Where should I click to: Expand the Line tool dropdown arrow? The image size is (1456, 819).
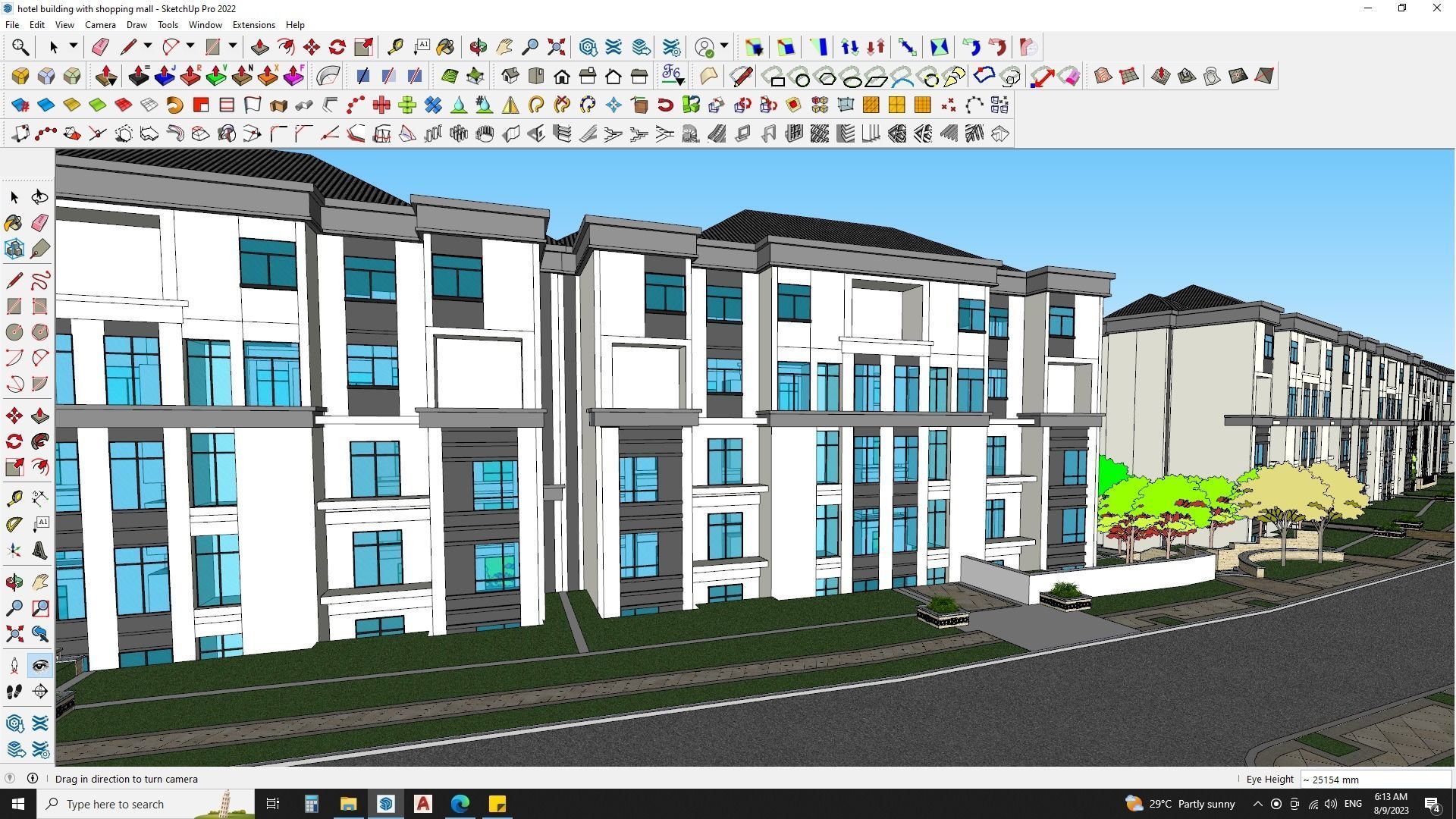[x=148, y=47]
